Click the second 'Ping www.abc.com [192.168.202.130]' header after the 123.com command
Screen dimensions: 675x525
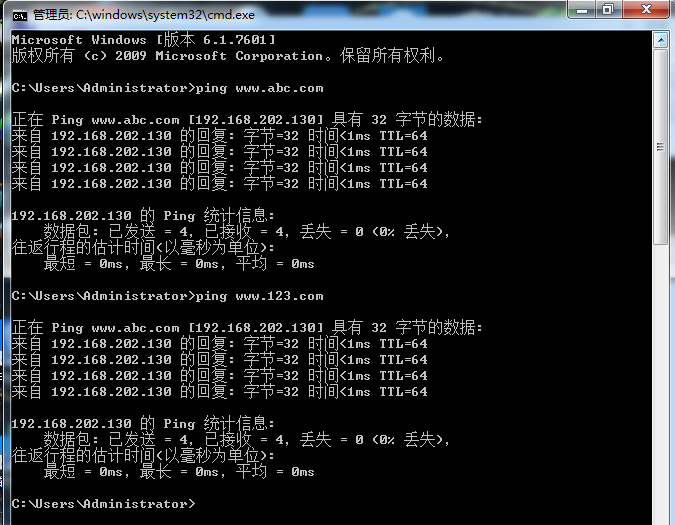tap(247, 327)
